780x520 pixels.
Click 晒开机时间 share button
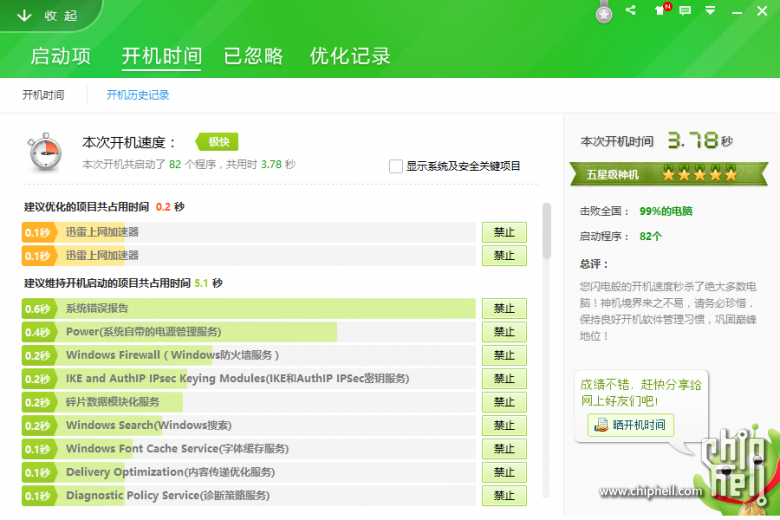[630, 425]
